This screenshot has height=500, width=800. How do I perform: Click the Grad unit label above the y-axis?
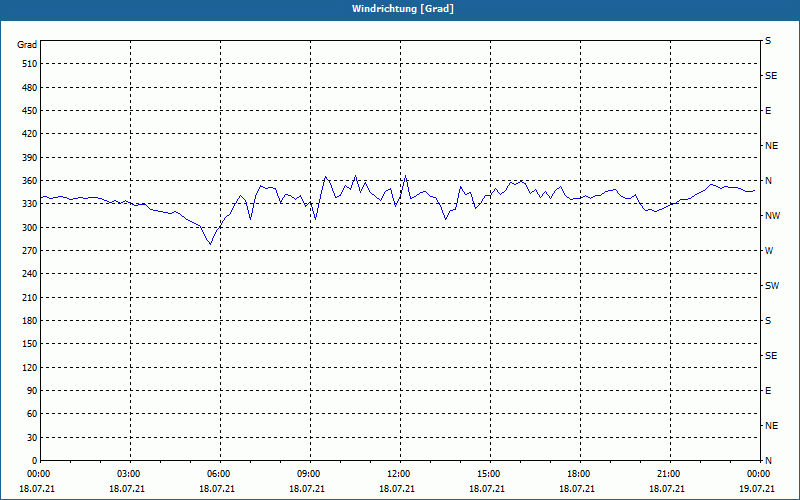(x=27, y=45)
